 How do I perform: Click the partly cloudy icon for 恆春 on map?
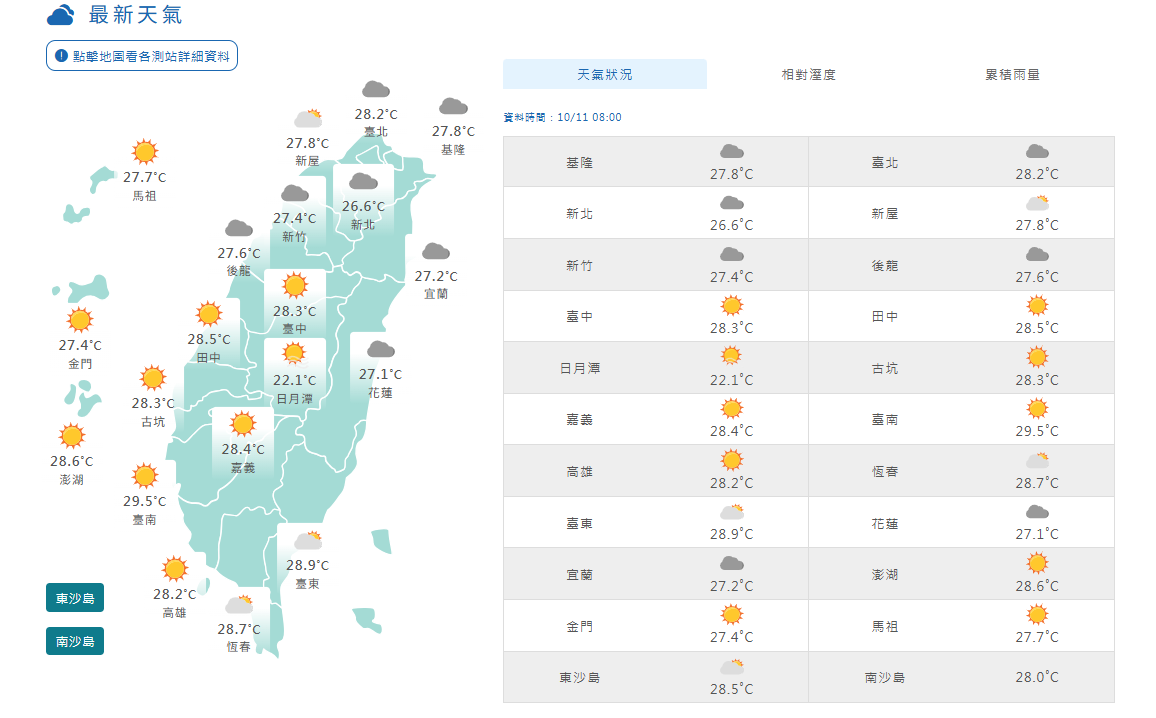coord(239,604)
